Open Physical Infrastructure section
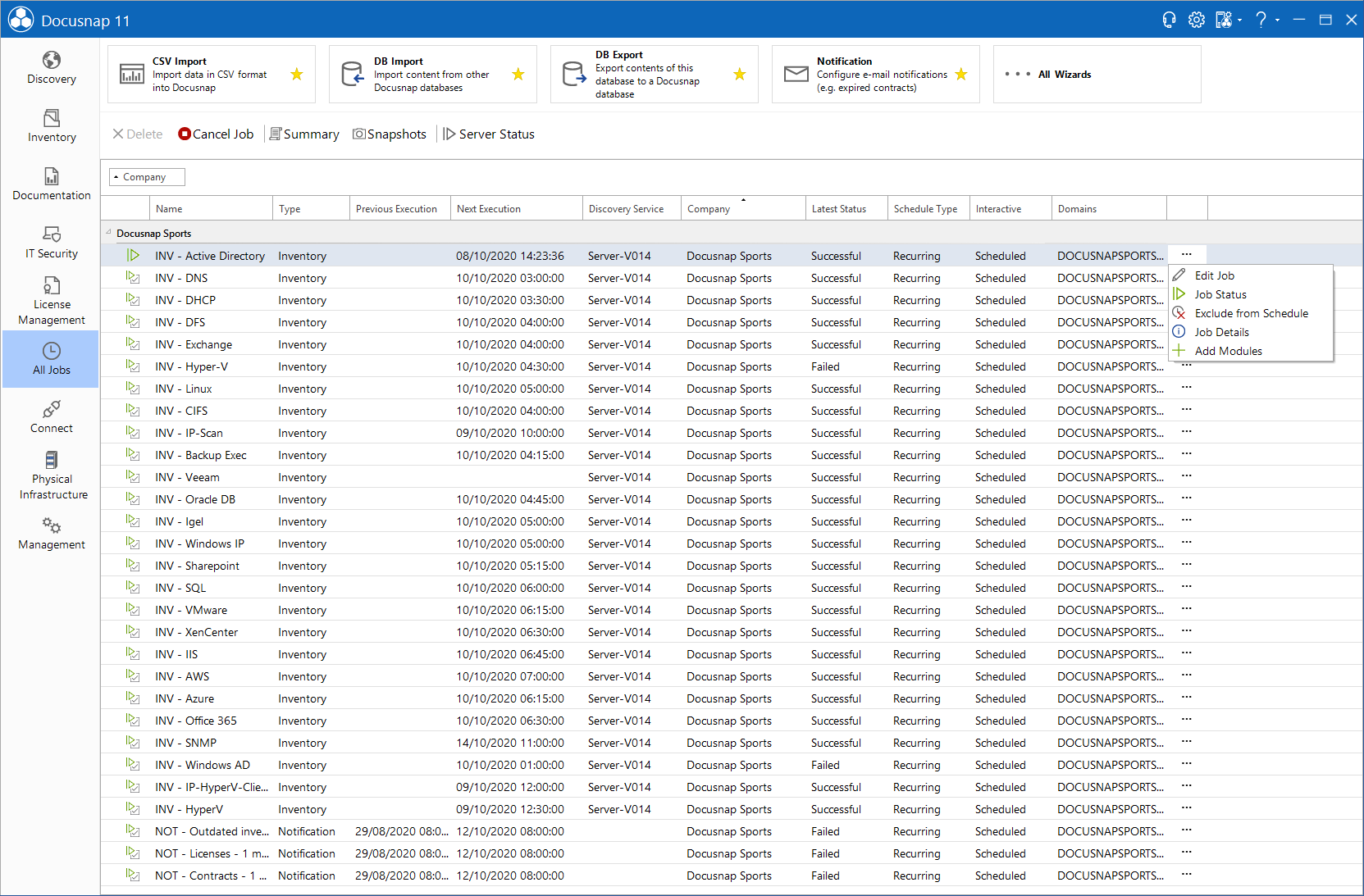 (51, 475)
